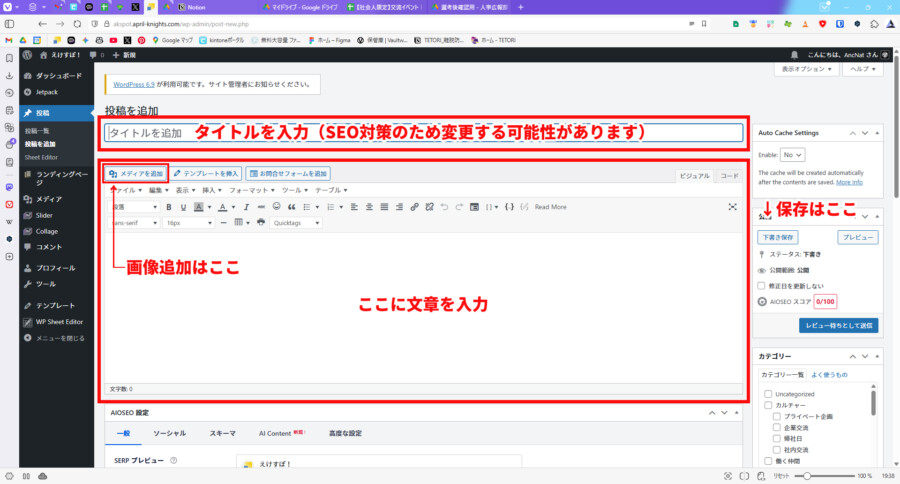Viewport: 900px width, 484px height.
Task: Click the insert link icon
Action: tap(414, 207)
